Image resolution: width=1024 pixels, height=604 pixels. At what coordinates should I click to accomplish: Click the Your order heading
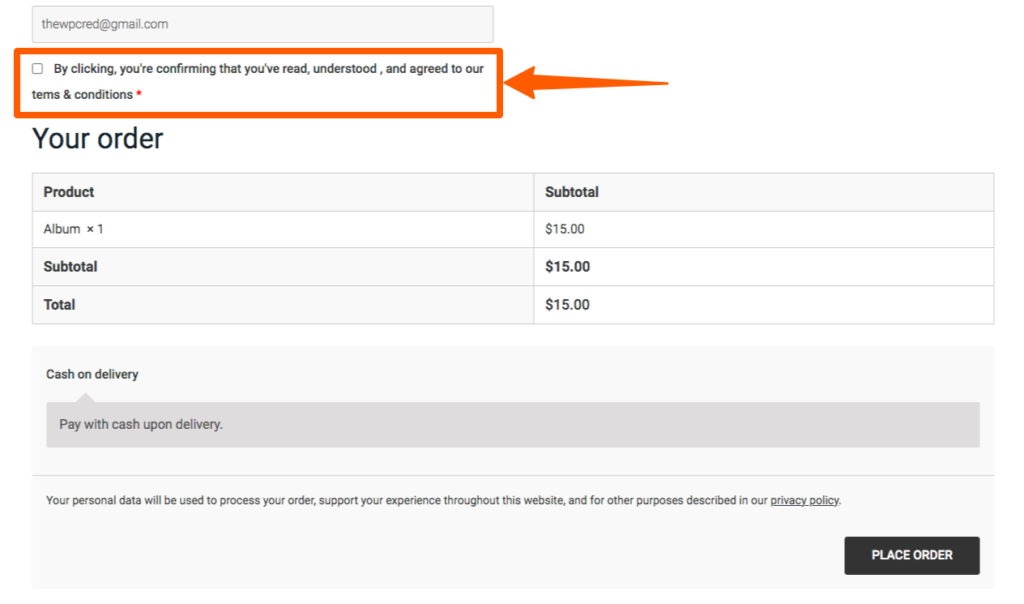[x=97, y=138]
